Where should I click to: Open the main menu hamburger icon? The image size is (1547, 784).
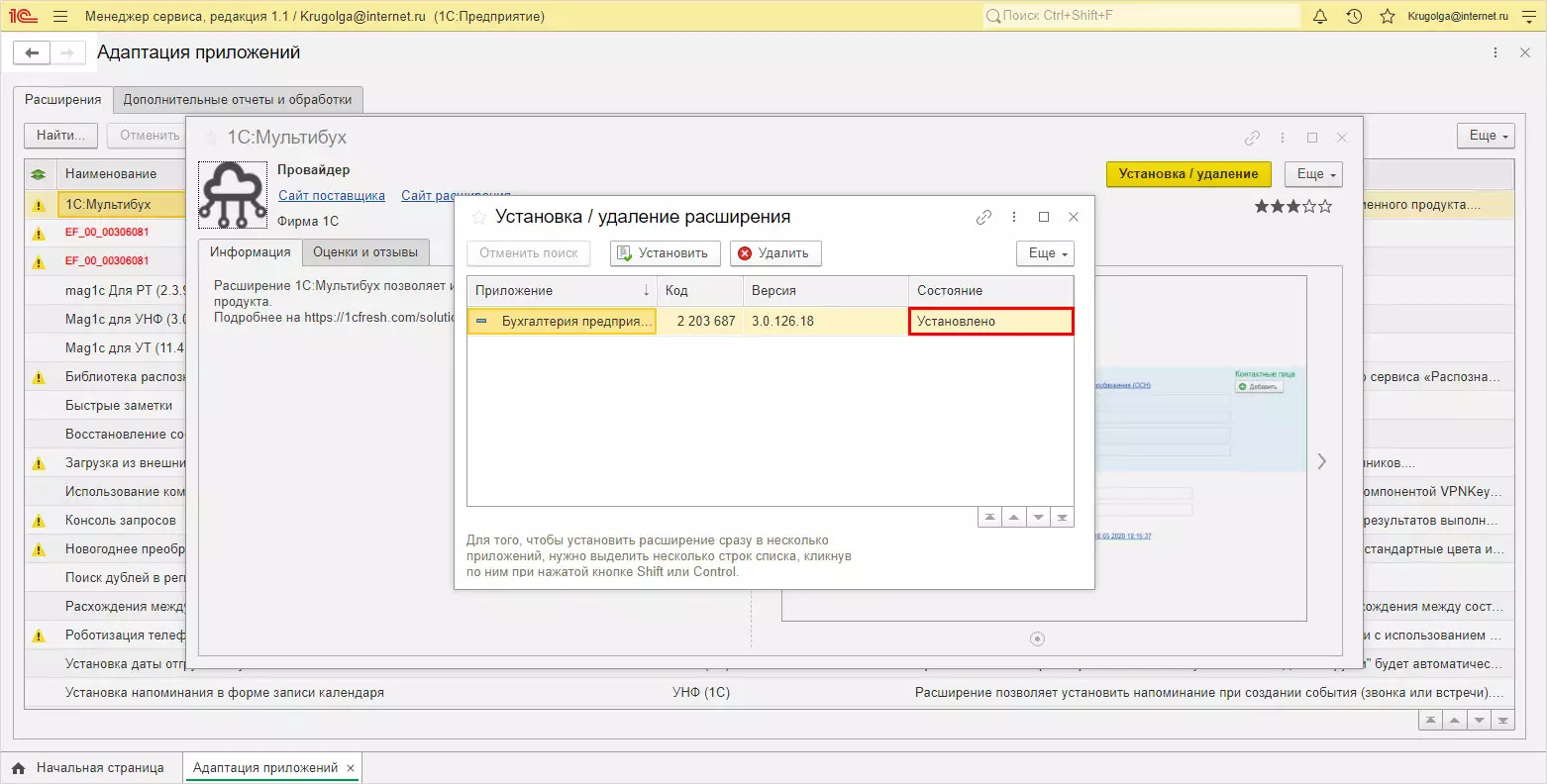coord(60,16)
